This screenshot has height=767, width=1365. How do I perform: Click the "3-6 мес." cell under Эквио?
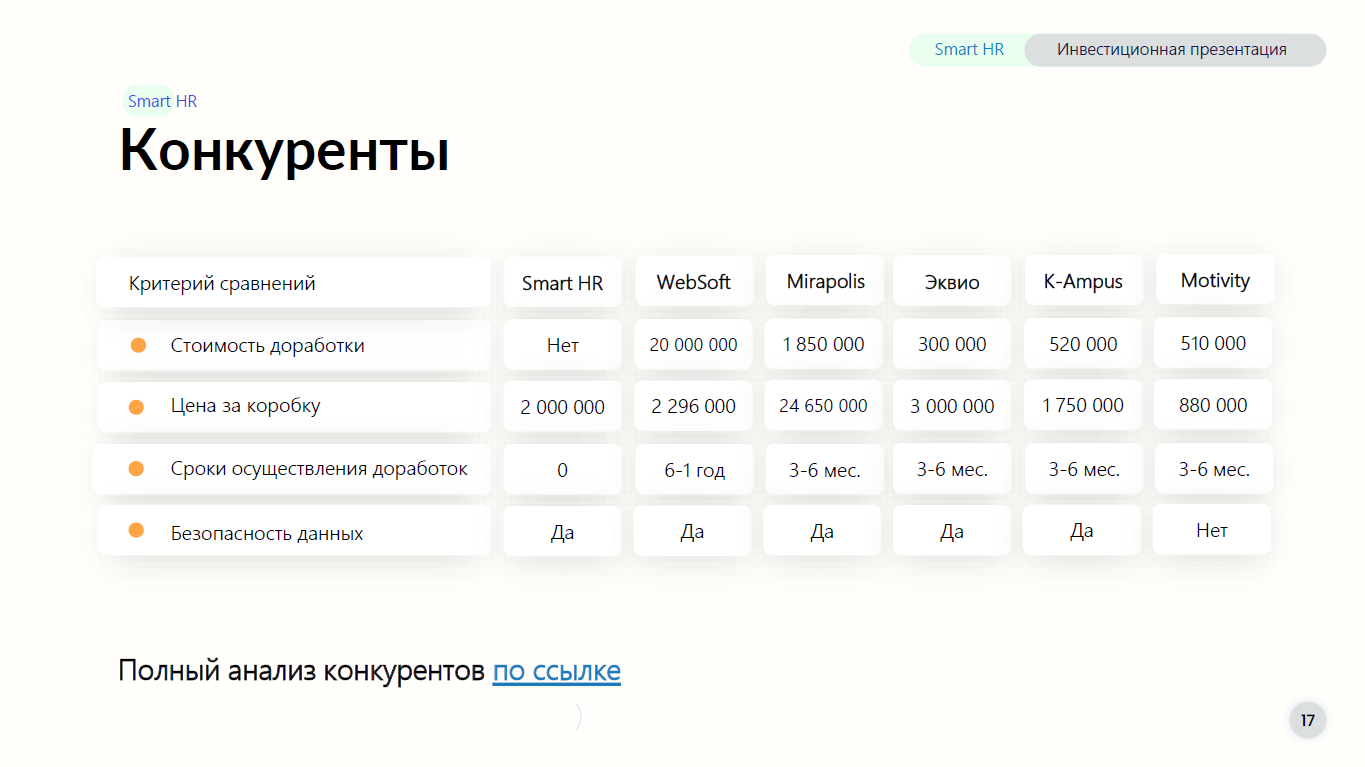pyautogui.click(x=952, y=468)
